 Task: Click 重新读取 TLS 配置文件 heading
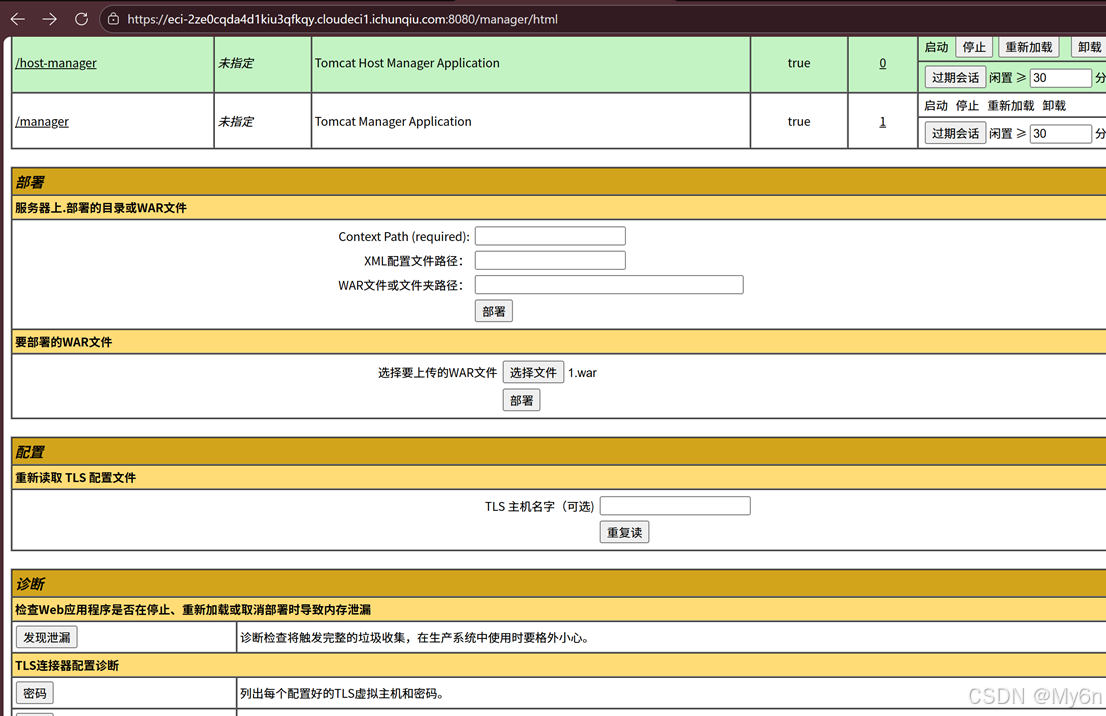pos(75,478)
